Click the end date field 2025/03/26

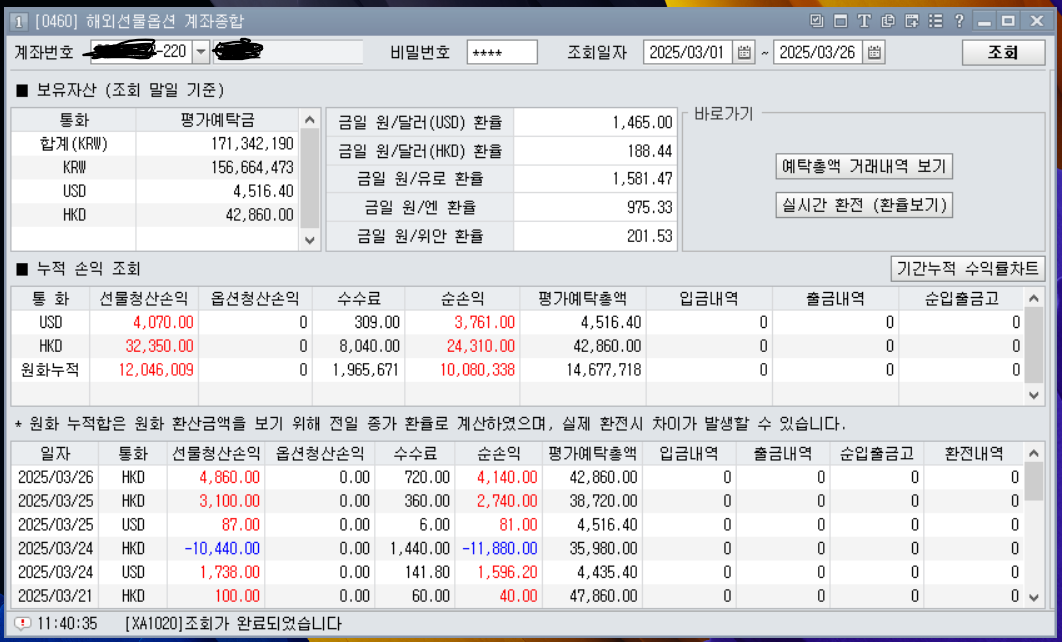pyautogui.click(x=818, y=52)
